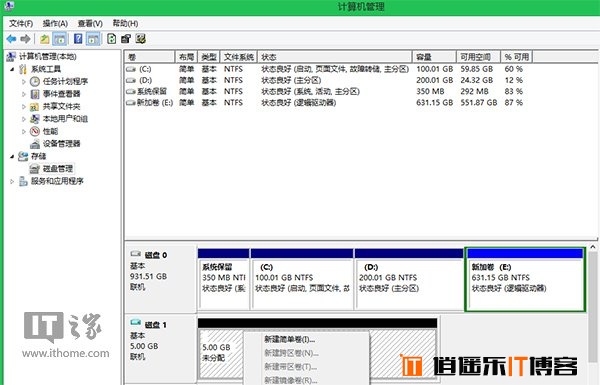Sort by the 容量 column header

coord(434,57)
